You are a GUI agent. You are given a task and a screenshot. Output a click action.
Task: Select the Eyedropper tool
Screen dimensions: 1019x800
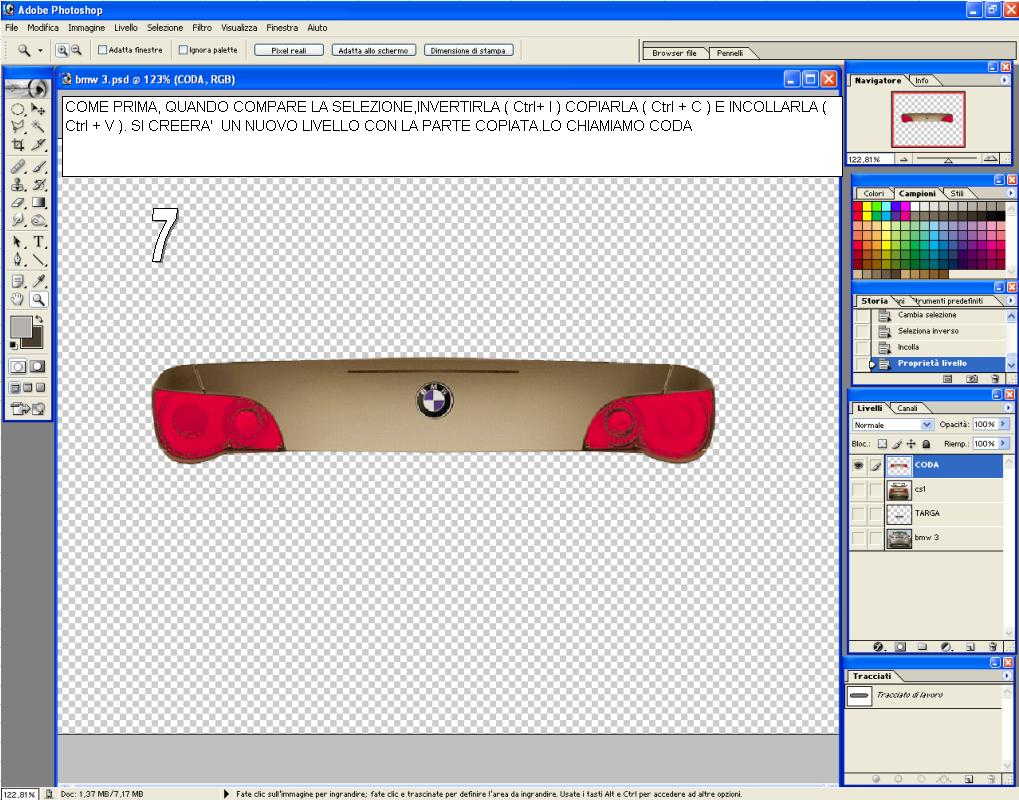(x=38, y=281)
